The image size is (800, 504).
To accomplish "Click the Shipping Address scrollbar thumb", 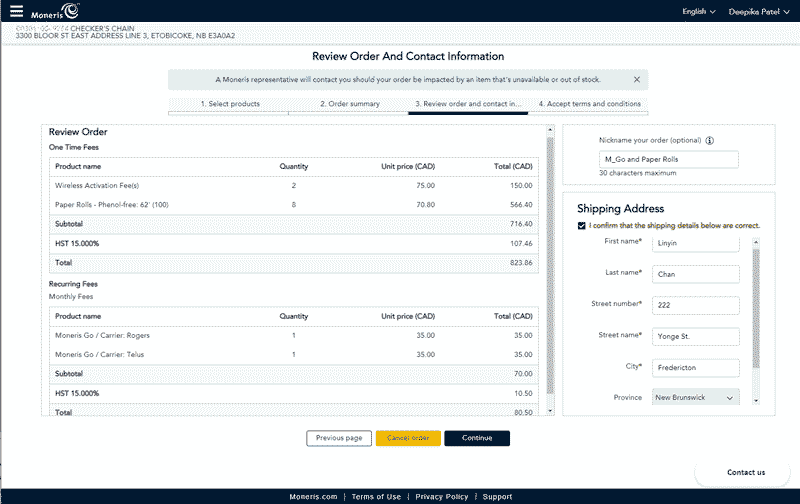I will [x=756, y=309].
